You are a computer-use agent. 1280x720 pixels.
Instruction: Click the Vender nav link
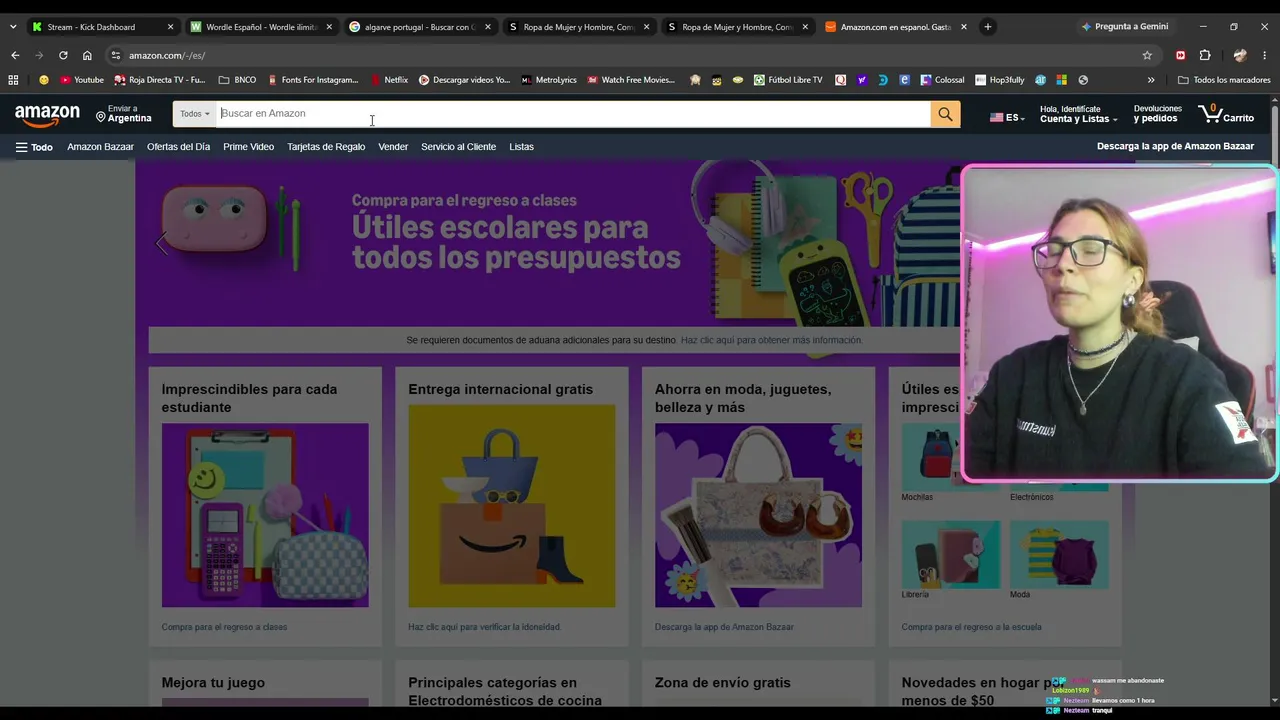(393, 147)
